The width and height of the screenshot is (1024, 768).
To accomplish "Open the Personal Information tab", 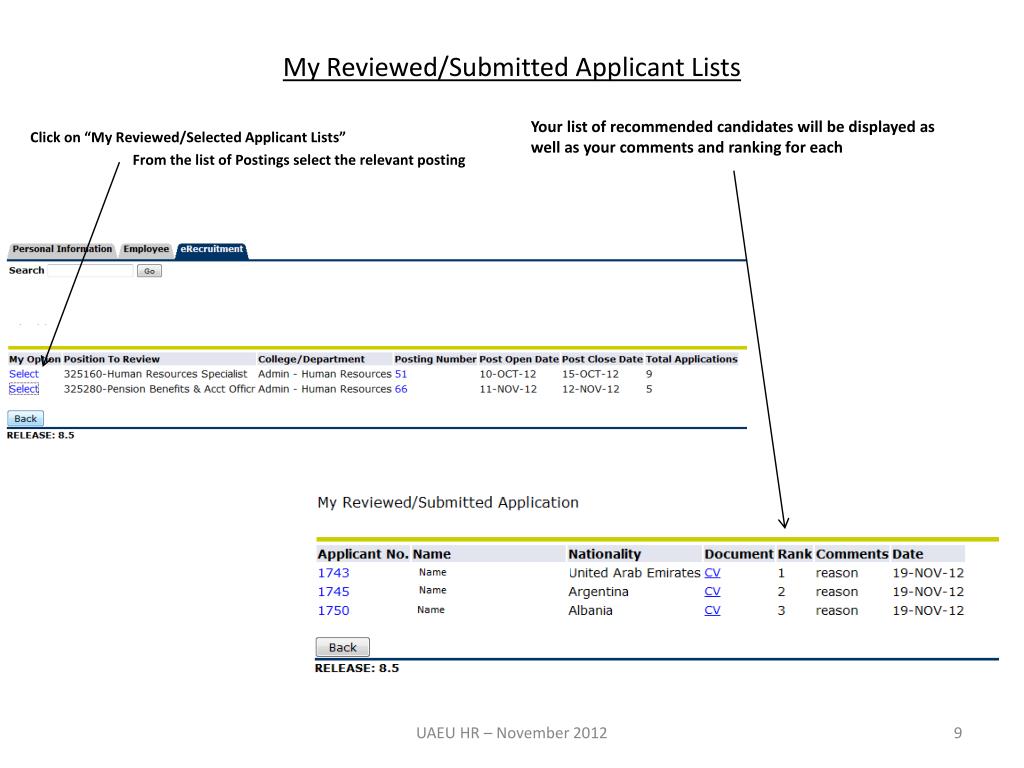I will click(x=62, y=249).
